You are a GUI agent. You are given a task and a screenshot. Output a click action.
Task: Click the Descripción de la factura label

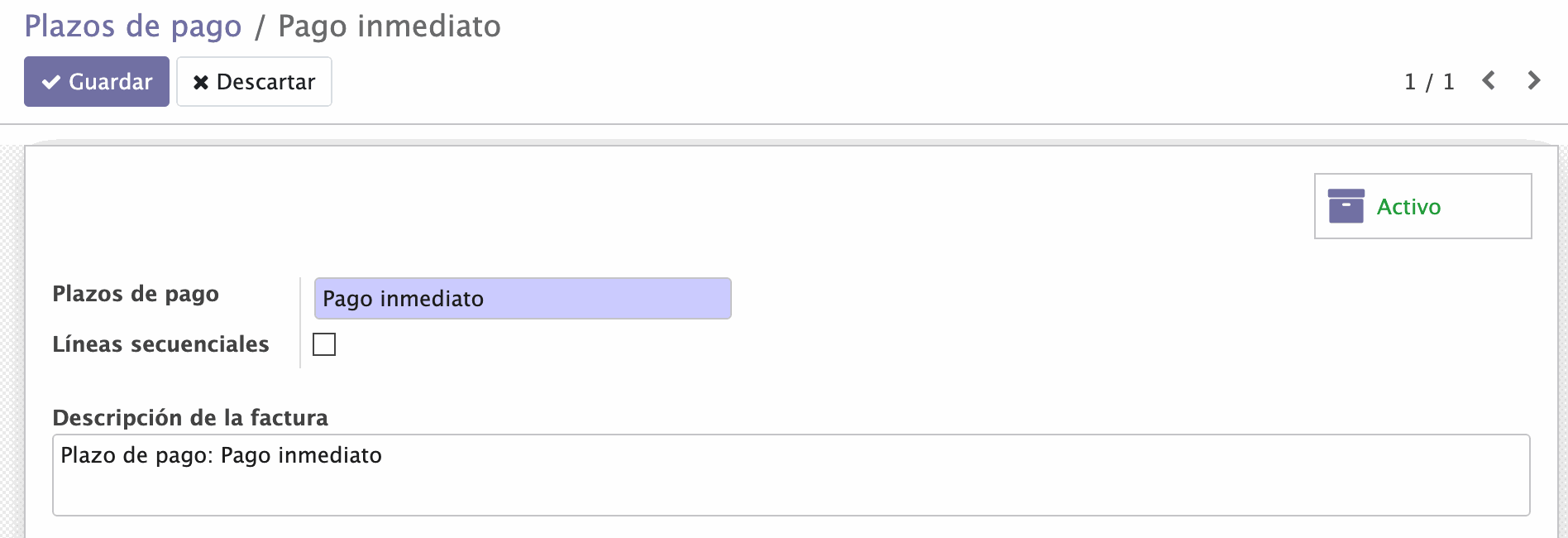(190, 417)
